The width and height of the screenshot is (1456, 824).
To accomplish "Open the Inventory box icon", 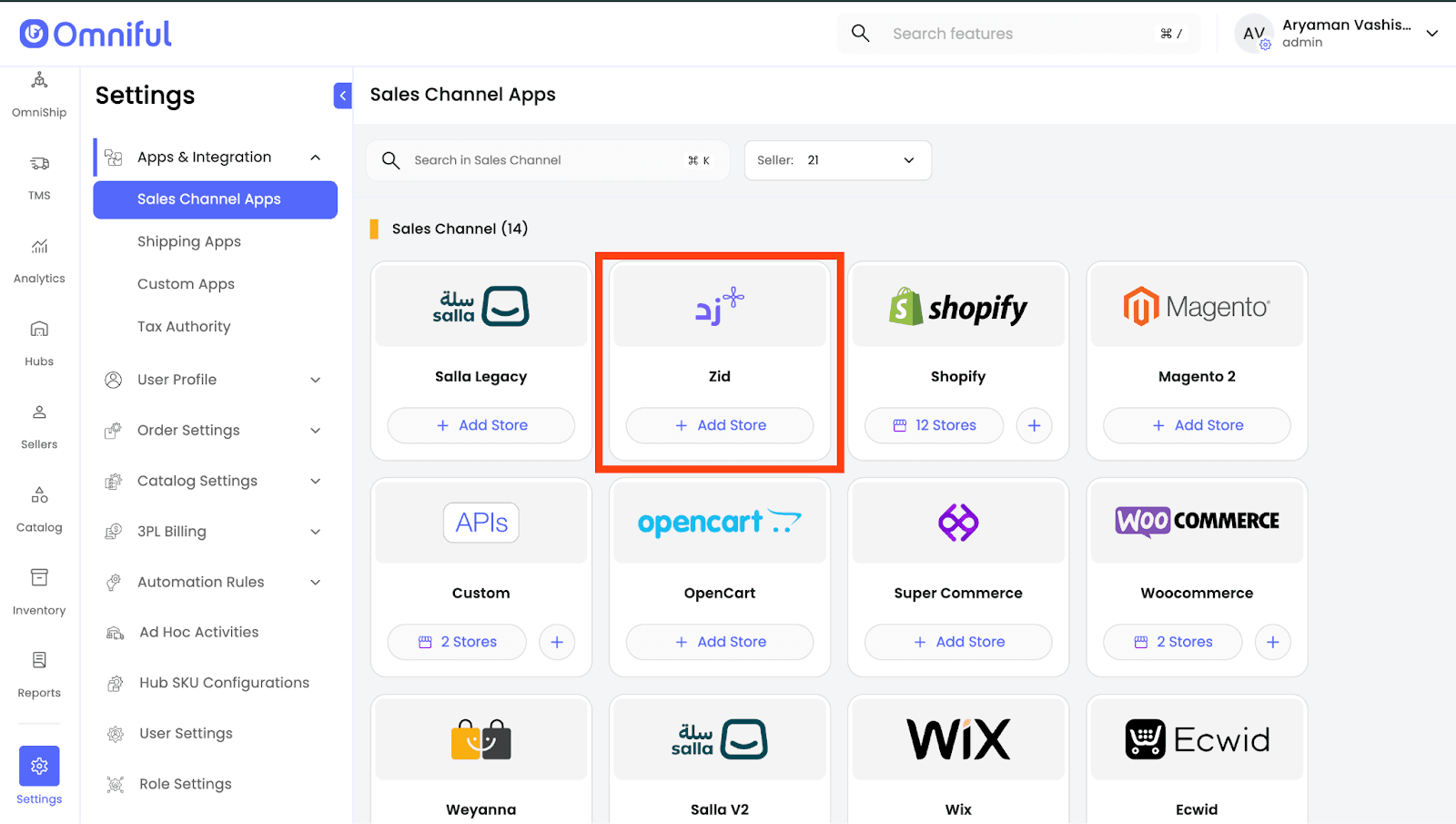I will [x=39, y=579].
